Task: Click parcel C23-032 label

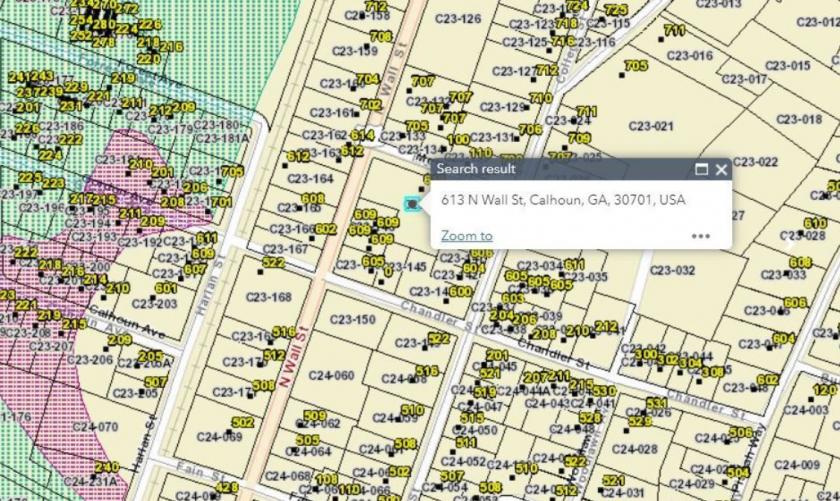Action: click(672, 271)
